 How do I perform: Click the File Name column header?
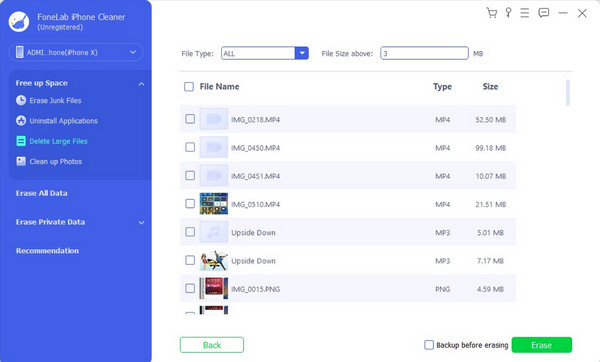coord(219,86)
